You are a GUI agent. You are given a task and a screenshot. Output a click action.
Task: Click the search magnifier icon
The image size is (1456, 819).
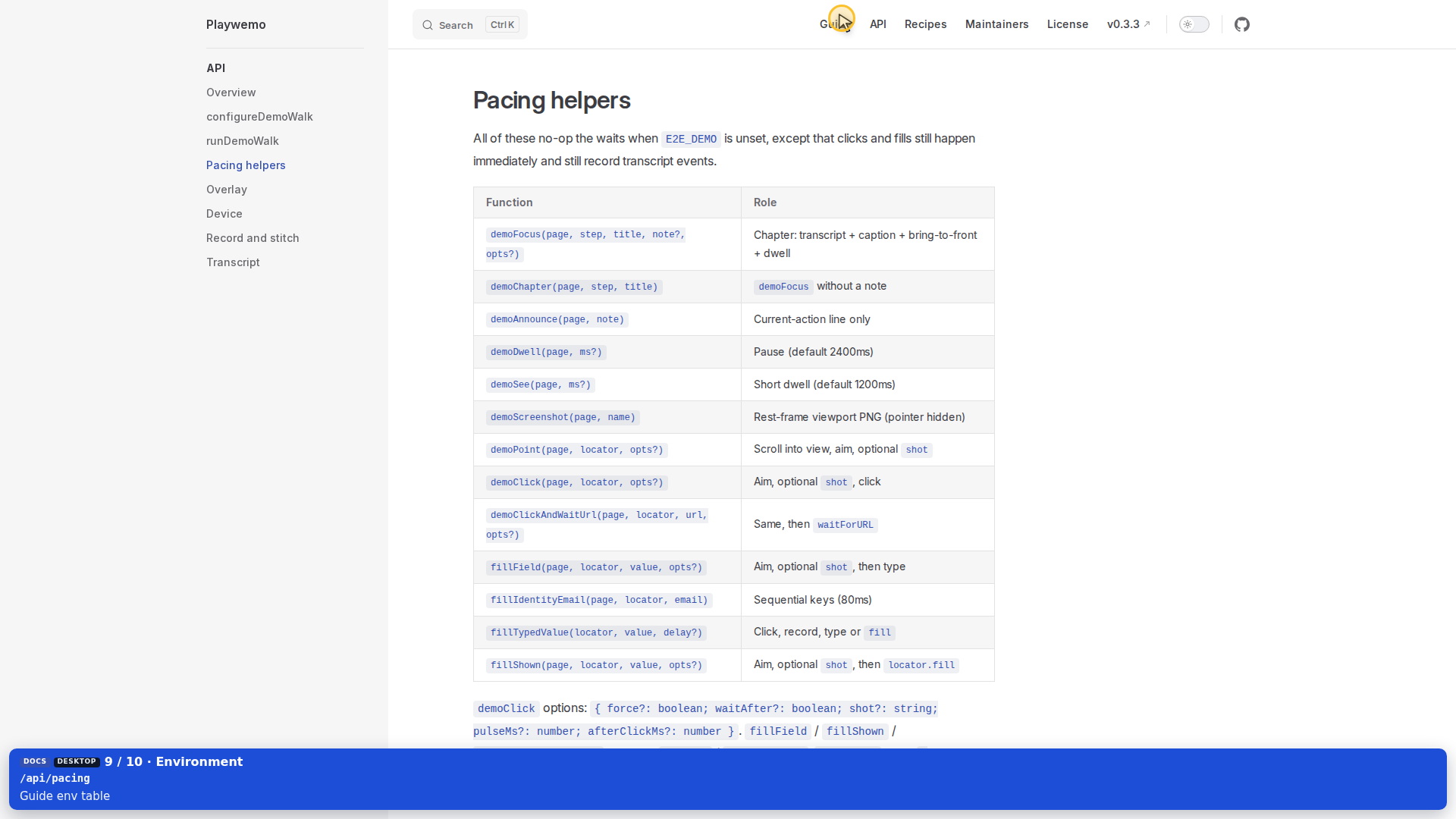point(428,25)
